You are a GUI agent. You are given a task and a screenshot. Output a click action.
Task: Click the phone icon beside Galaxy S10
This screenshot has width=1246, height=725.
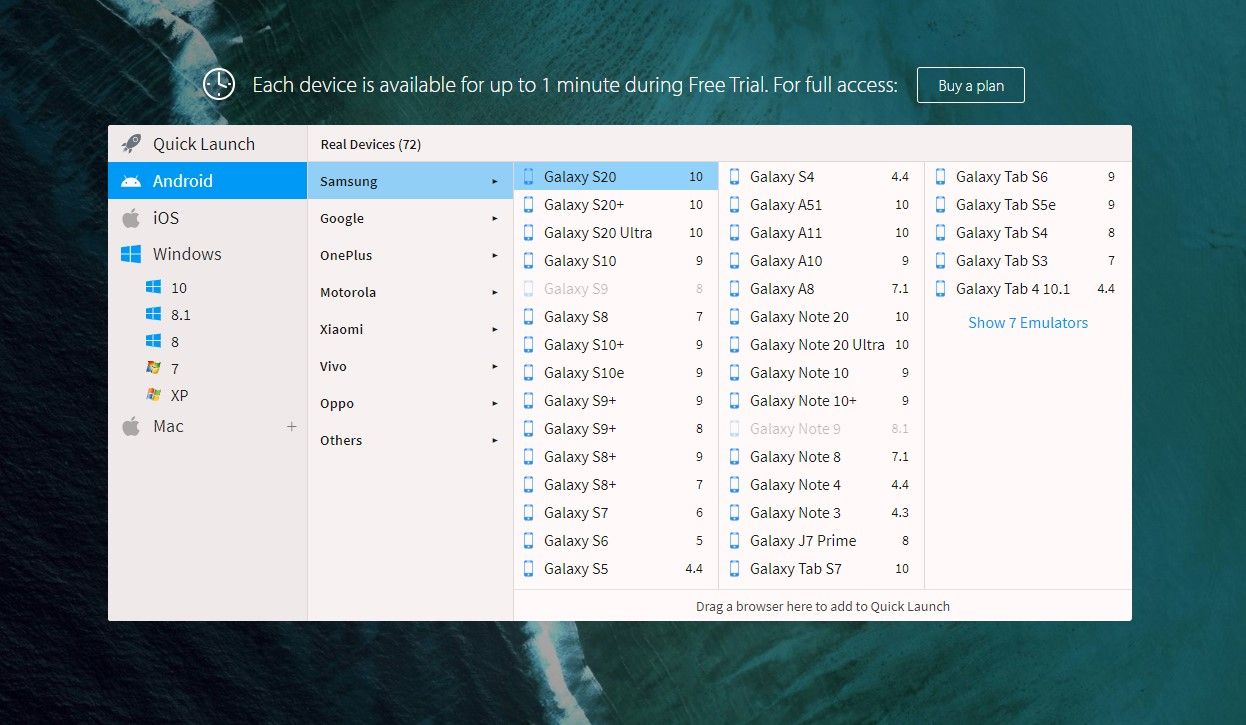(x=529, y=261)
